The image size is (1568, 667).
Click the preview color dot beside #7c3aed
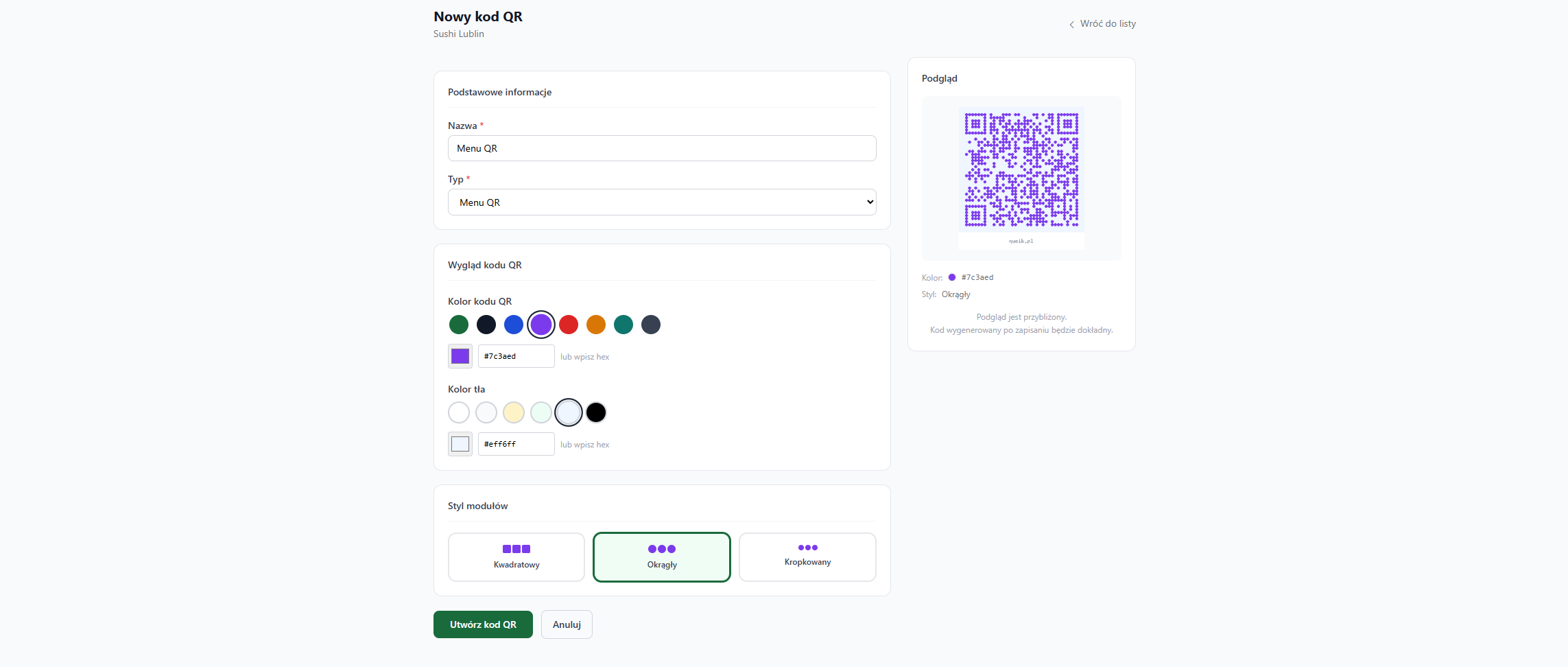click(x=952, y=277)
